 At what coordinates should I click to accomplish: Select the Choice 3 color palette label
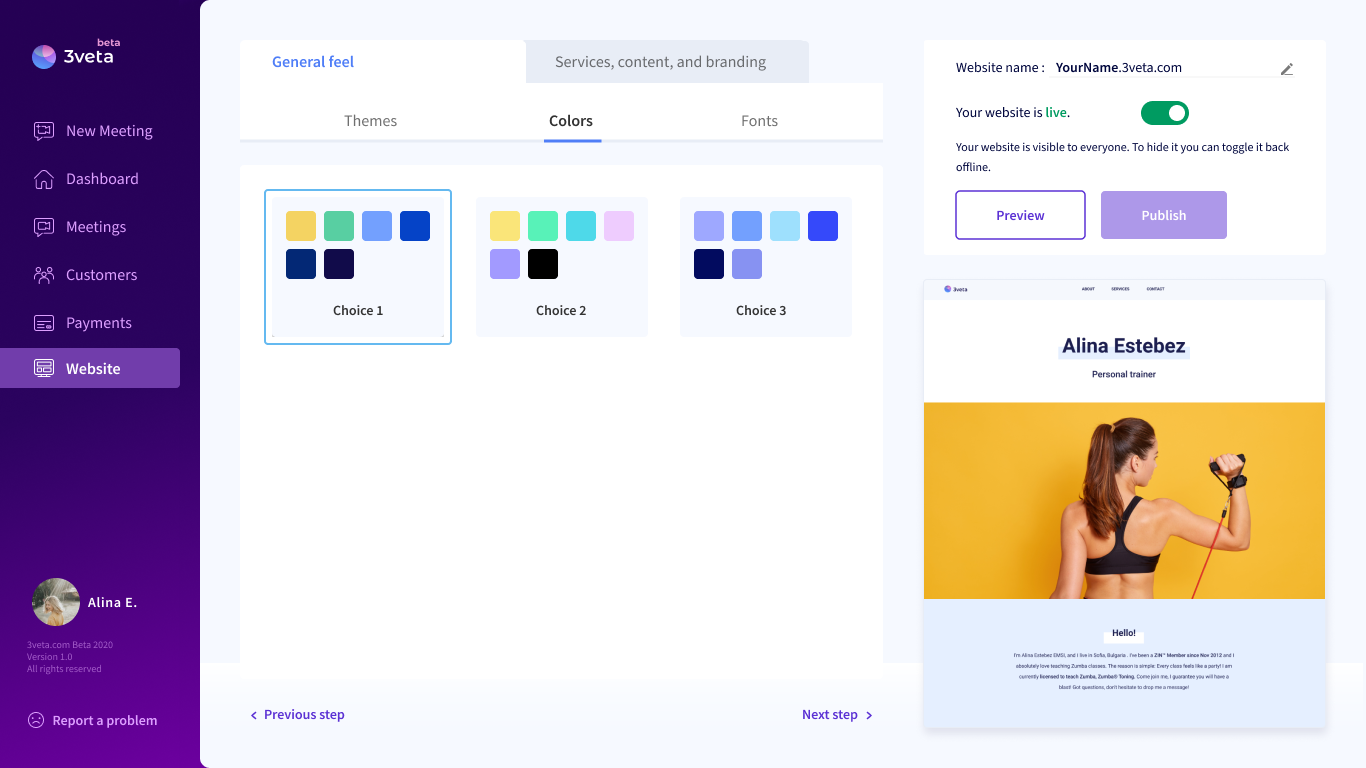761,311
